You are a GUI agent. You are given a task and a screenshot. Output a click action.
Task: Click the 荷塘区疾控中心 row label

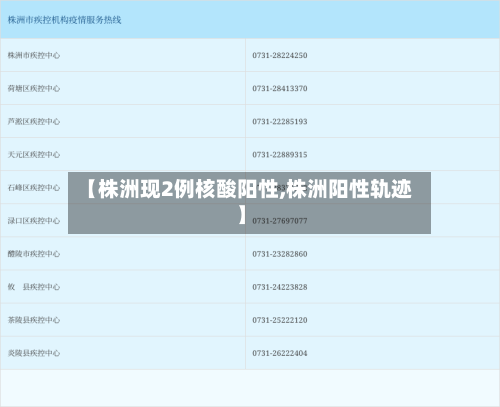(x=34, y=88)
